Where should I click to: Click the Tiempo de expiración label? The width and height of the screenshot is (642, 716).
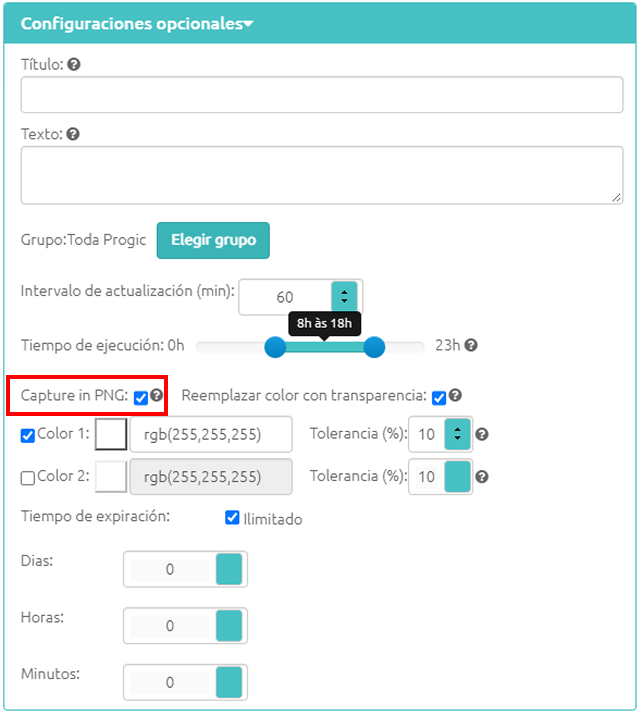click(95, 516)
